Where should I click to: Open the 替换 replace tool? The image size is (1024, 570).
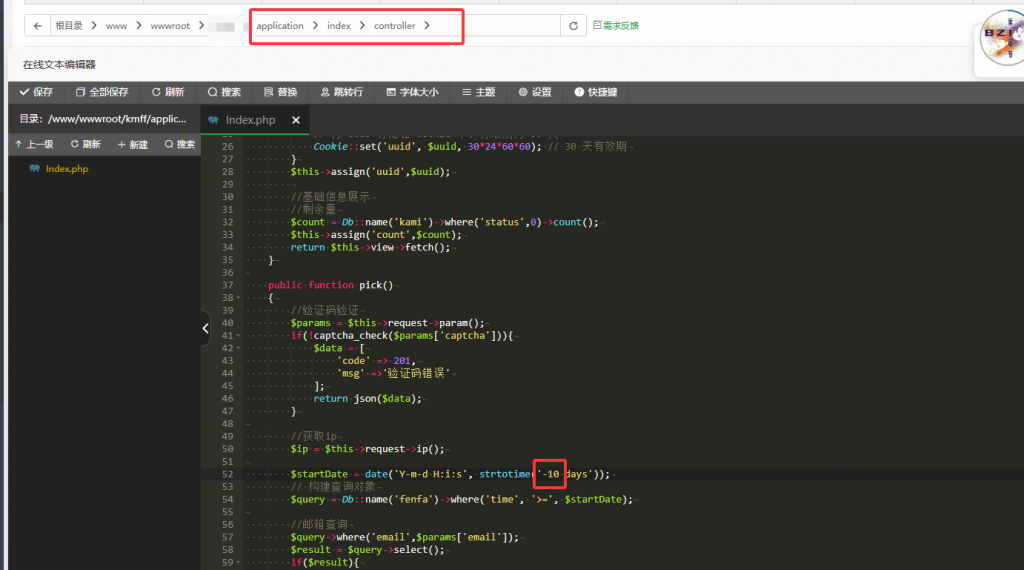[x=280, y=92]
